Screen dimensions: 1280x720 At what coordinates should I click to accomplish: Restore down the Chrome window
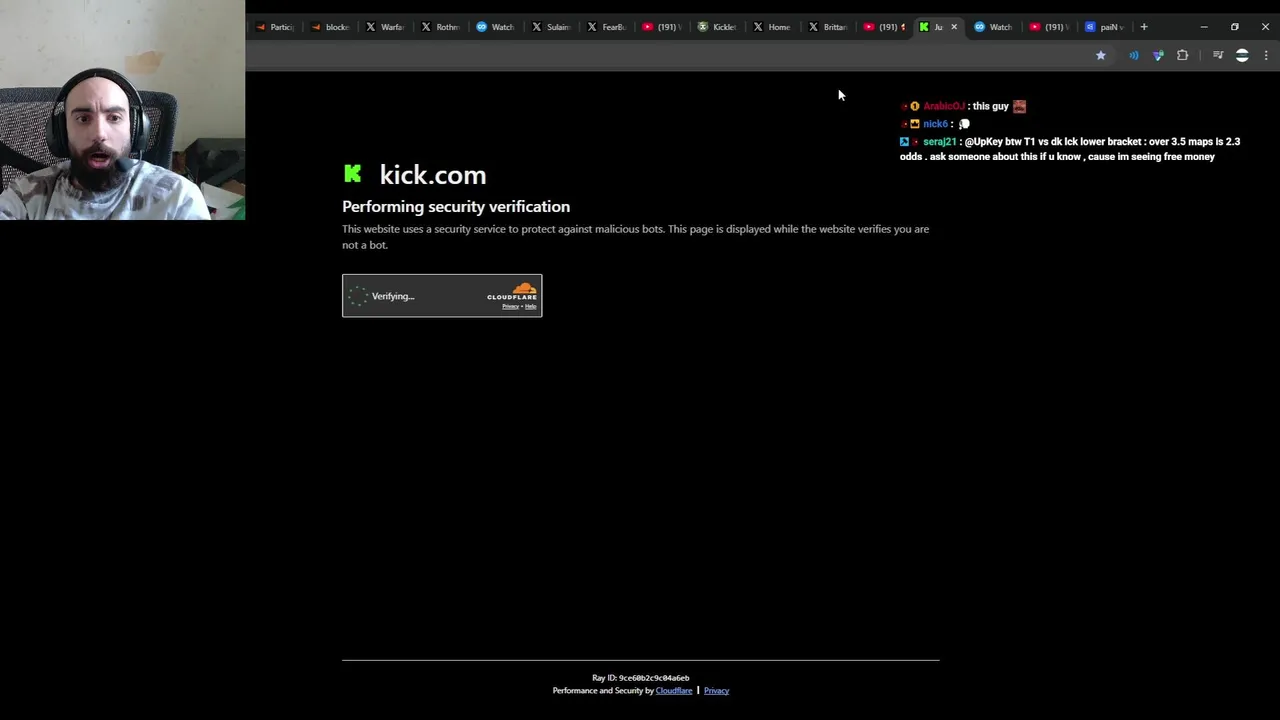tap(1235, 27)
